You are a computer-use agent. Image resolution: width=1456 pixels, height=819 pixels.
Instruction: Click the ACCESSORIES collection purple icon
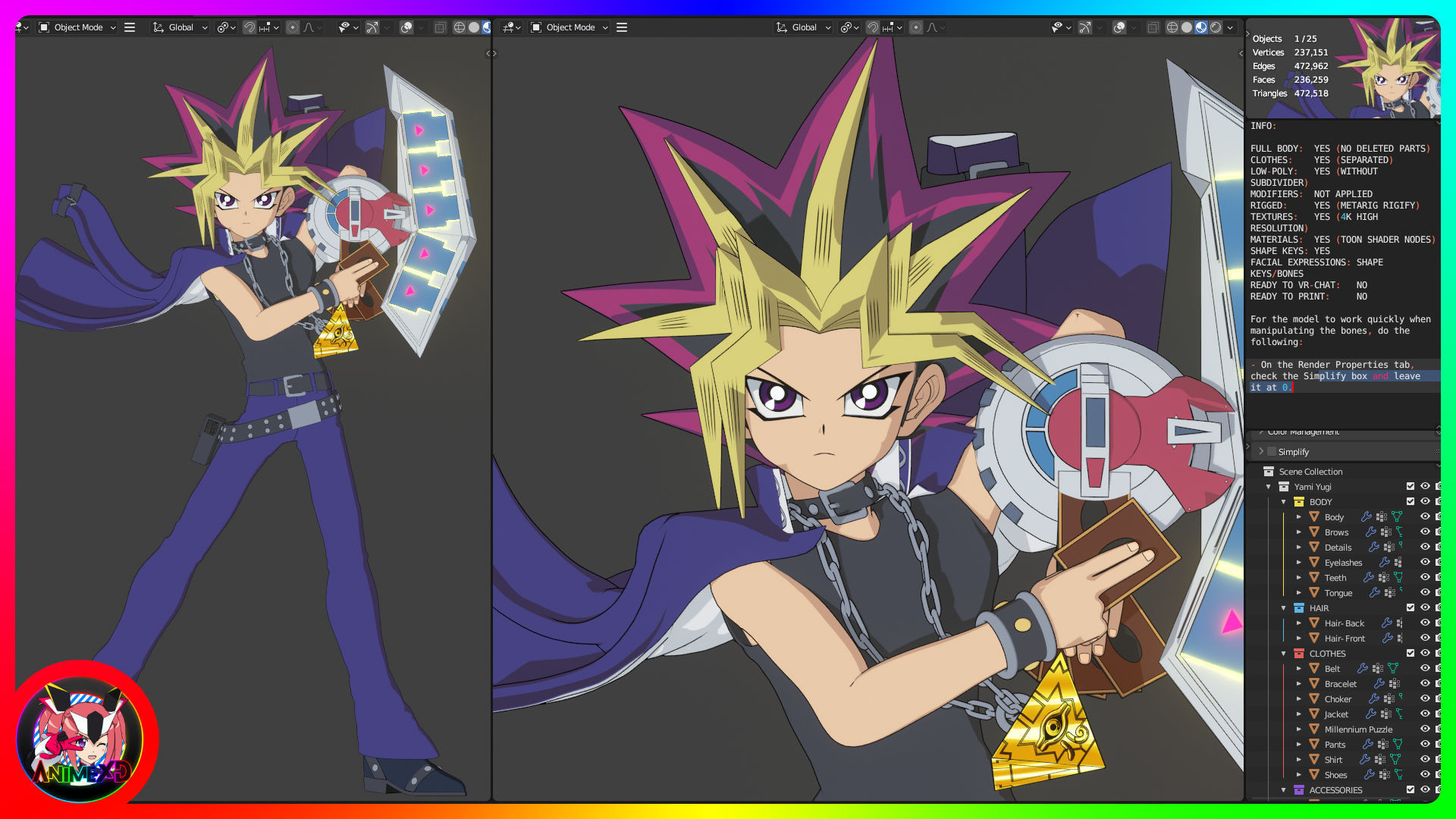pos(1299,789)
